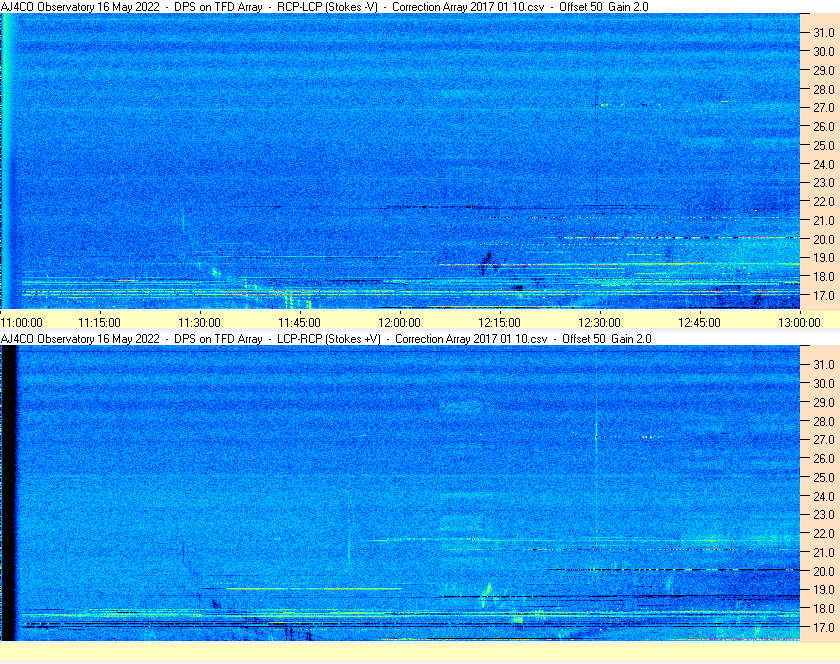Click the 17.0 frequency label on bottom chart
Image resolution: width=840 pixels, height=664 pixels.
[x=824, y=628]
